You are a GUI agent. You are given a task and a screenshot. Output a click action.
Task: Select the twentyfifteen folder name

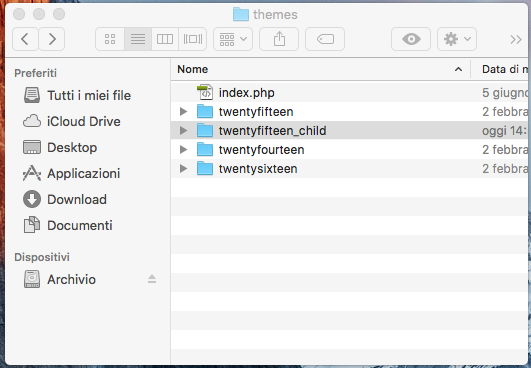(256, 112)
